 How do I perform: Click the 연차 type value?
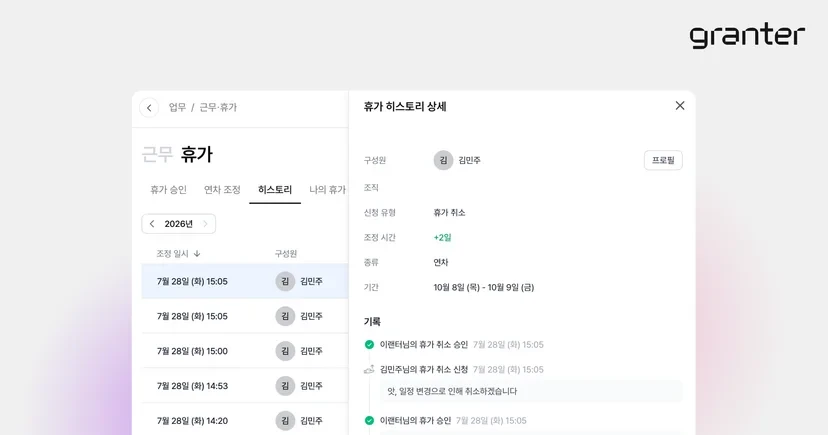441,262
